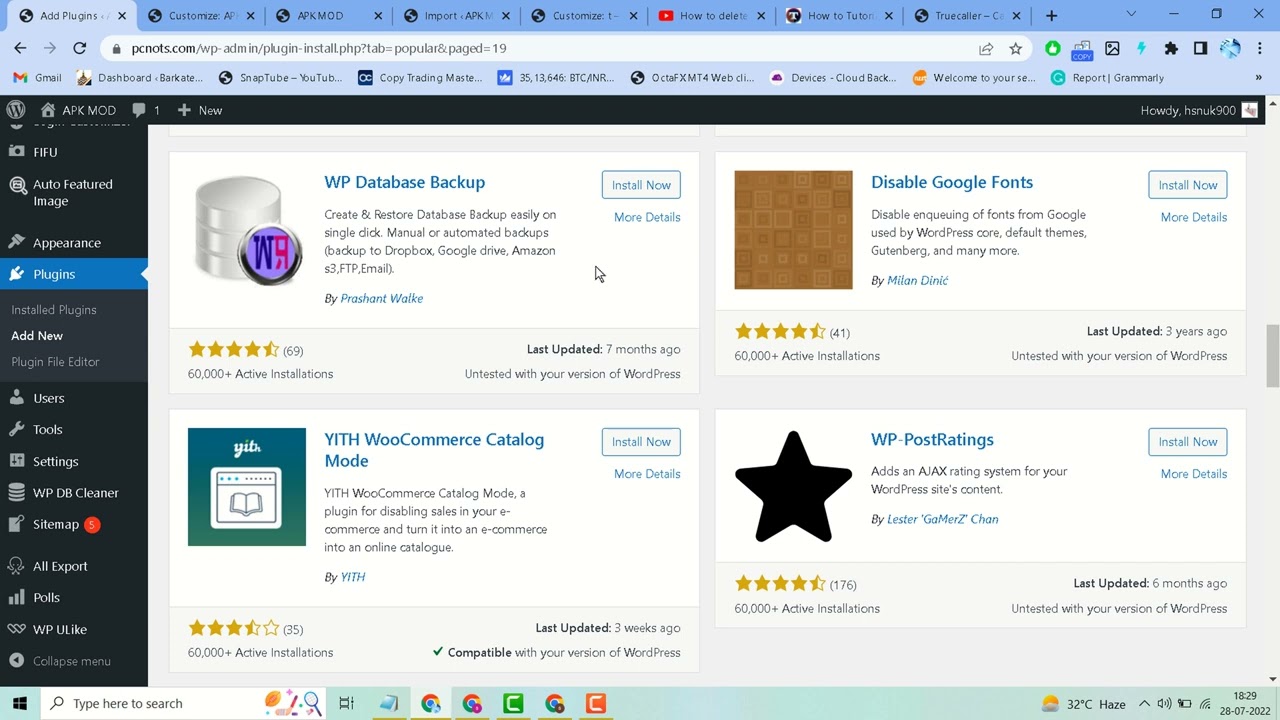The width and height of the screenshot is (1280, 720).
Task: Install the WP-PostRatings plugin
Action: [x=1188, y=442]
